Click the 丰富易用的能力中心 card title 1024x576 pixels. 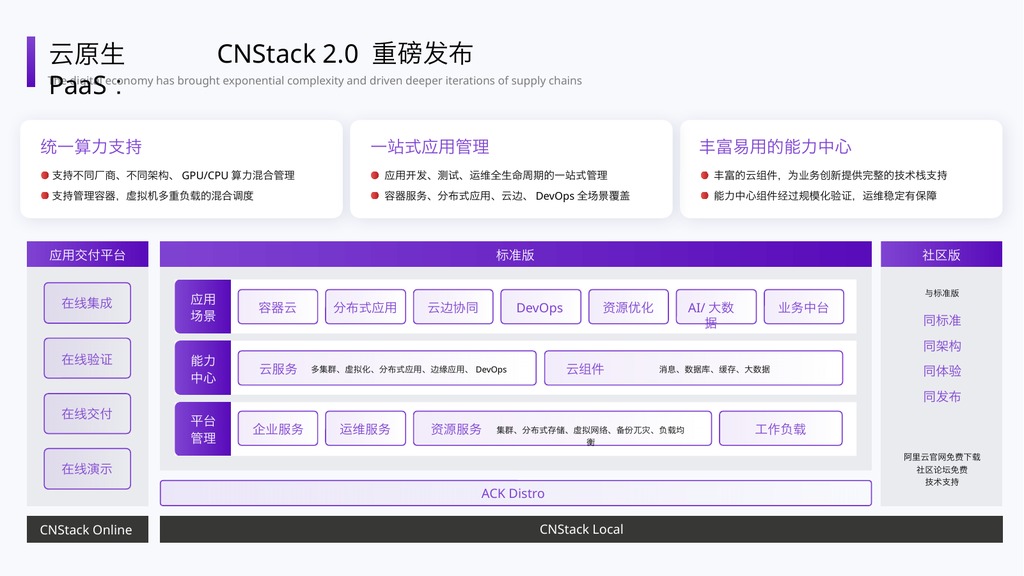775,147
